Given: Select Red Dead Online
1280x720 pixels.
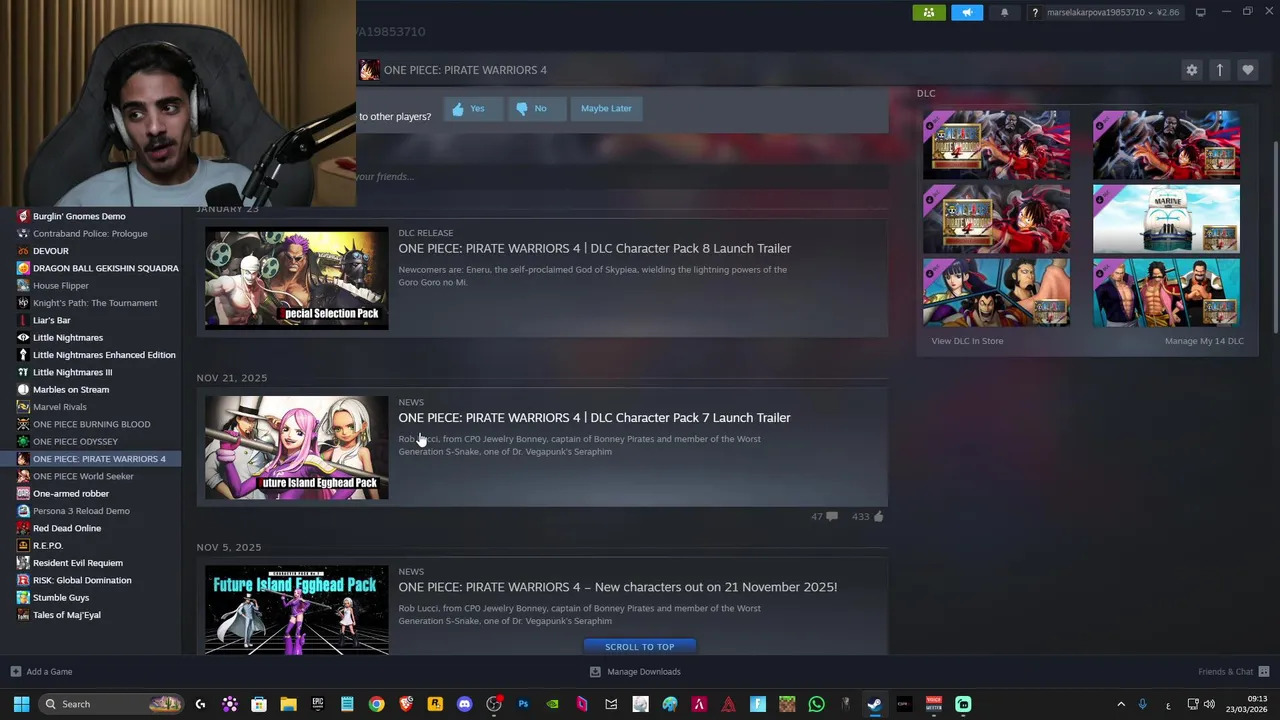Looking at the screenshot, I should (x=67, y=528).
